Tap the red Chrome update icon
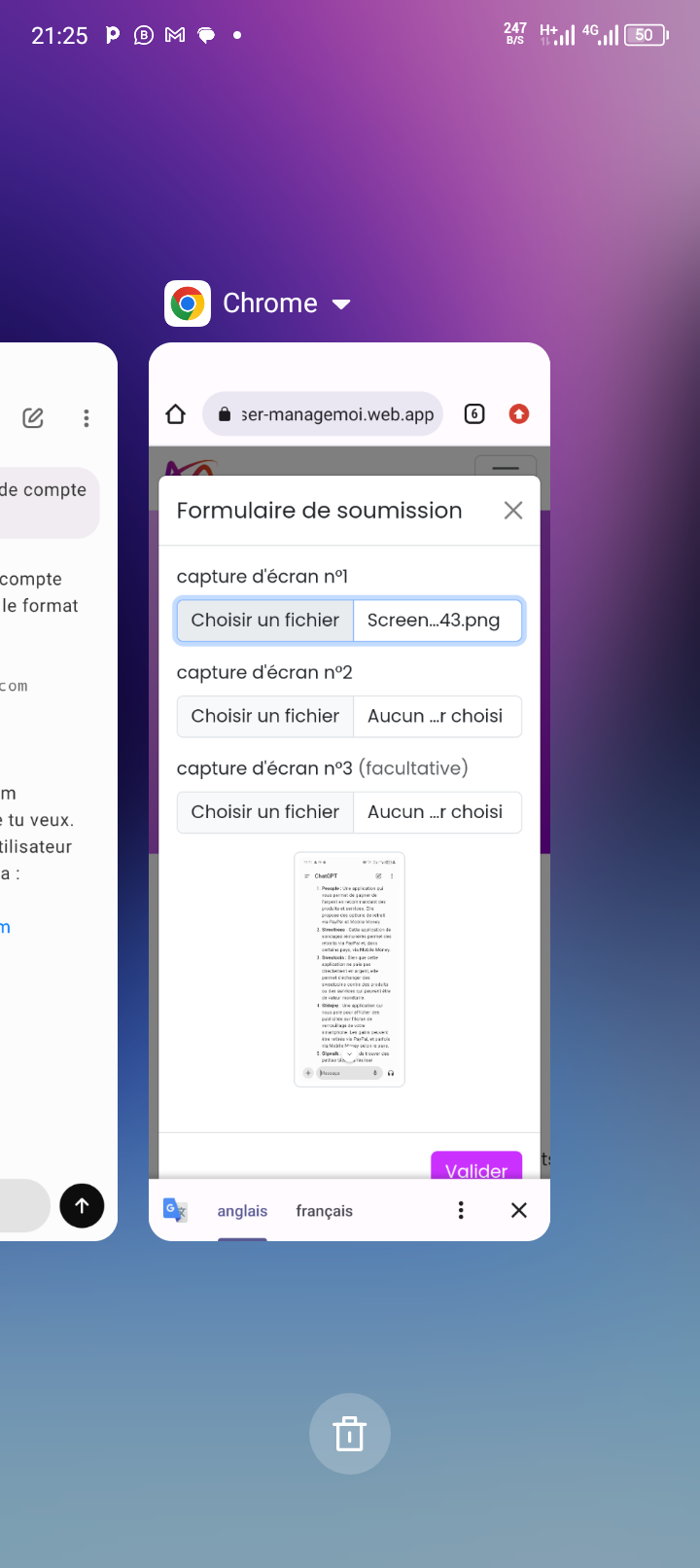Screen dimensions: 700x1568 point(519,414)
